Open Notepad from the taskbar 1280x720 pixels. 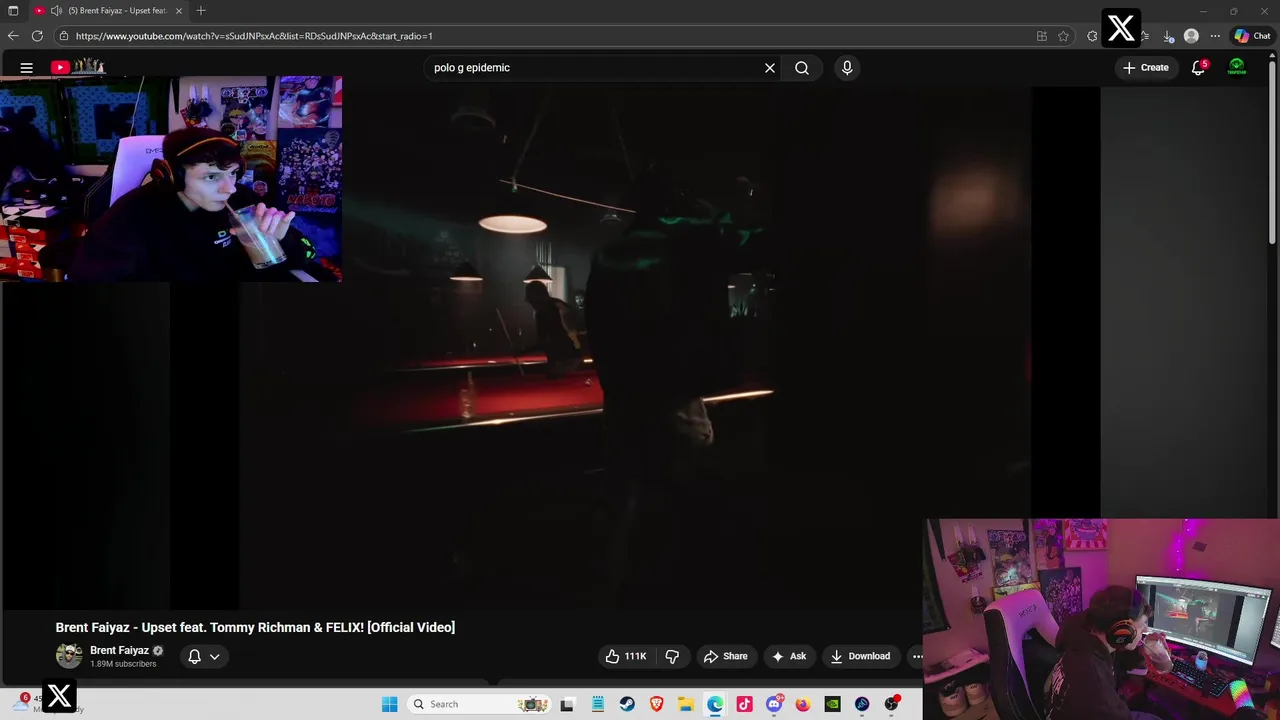598,704
